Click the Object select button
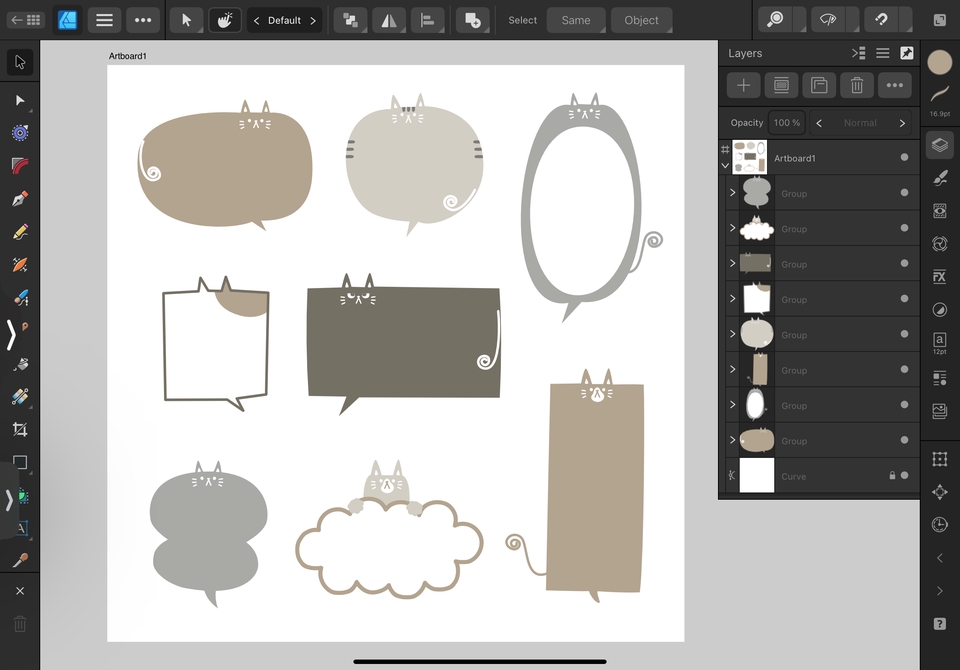960x670 pixels. (641, 20)
